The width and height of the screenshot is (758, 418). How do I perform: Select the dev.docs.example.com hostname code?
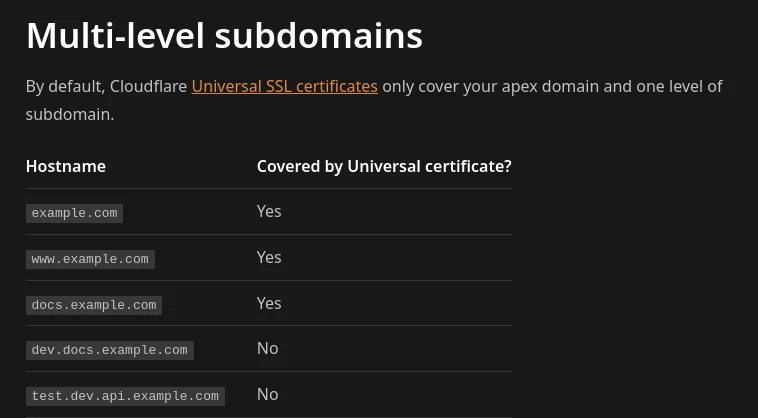tap(109, 350)
